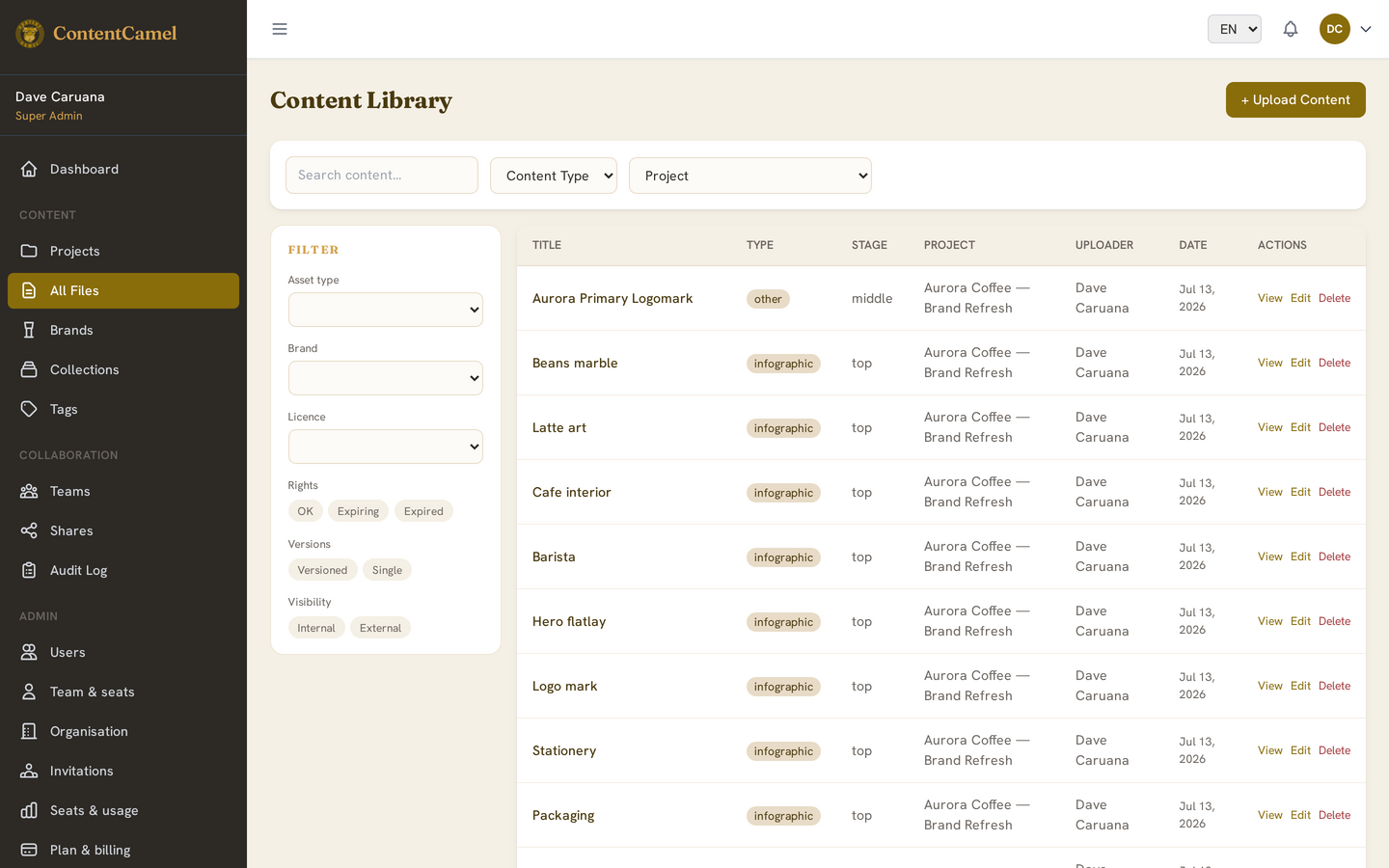This screenshot has width=1389, height=868.
Task: Open the Logo mark title
Action: (x=564, y=686)
